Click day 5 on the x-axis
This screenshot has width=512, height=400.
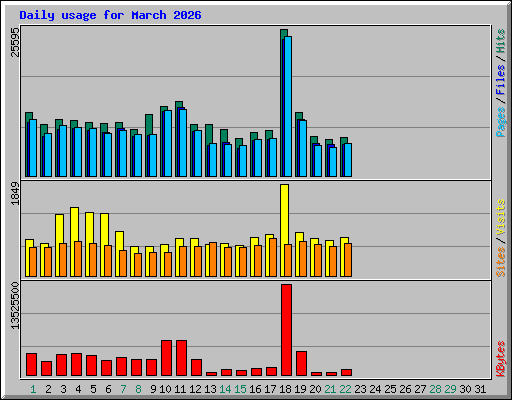click(x=93, y=389)
